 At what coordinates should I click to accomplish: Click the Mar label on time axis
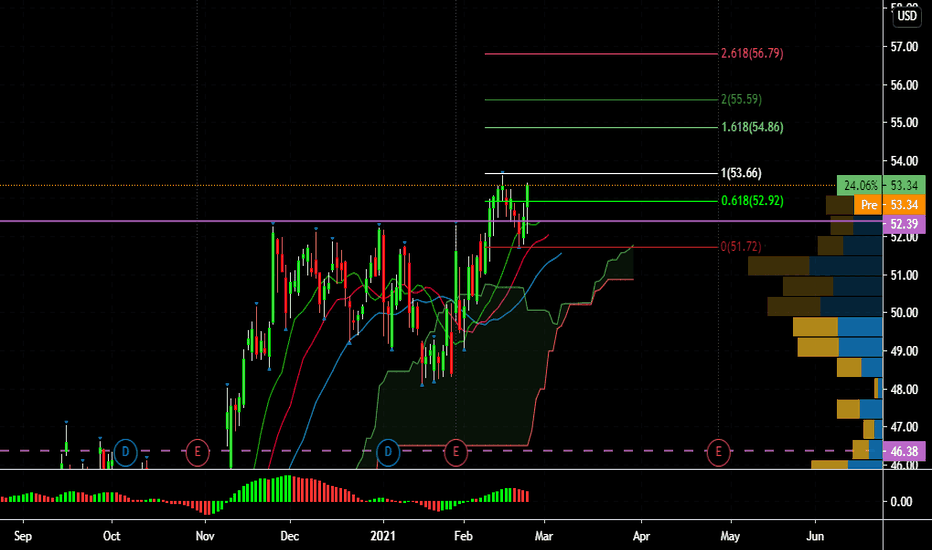[x=543, y=536]
